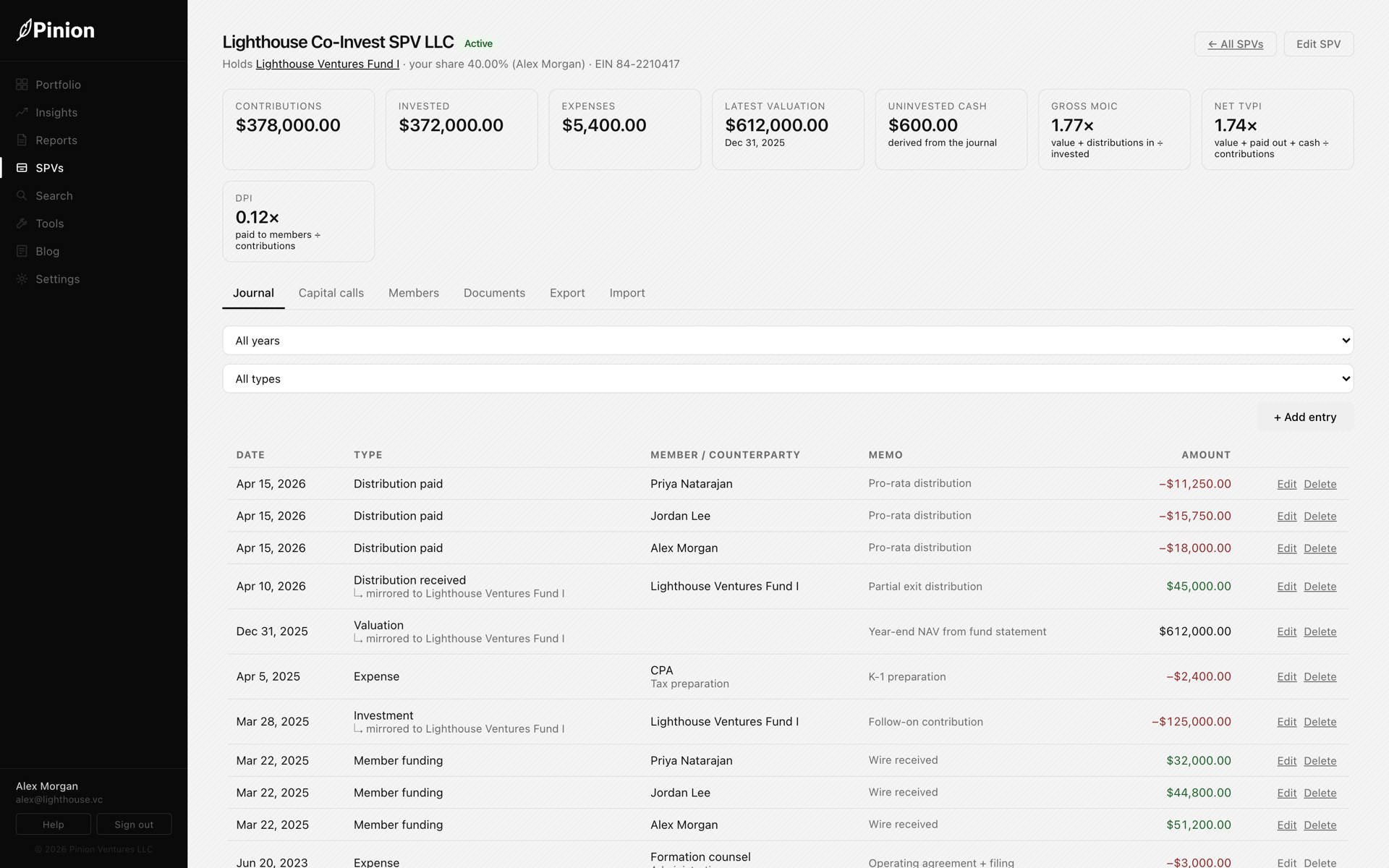The image size is (1389, 868).
Task: Click the Blog page icon in sidebar
Action: (22, 251)
